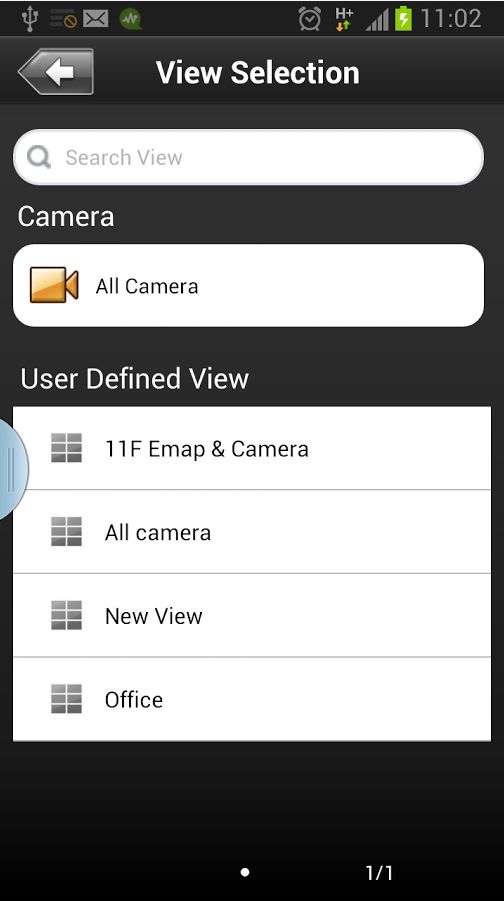Tap the magnifier icon in search bar
504x901 pixels.
39,156
